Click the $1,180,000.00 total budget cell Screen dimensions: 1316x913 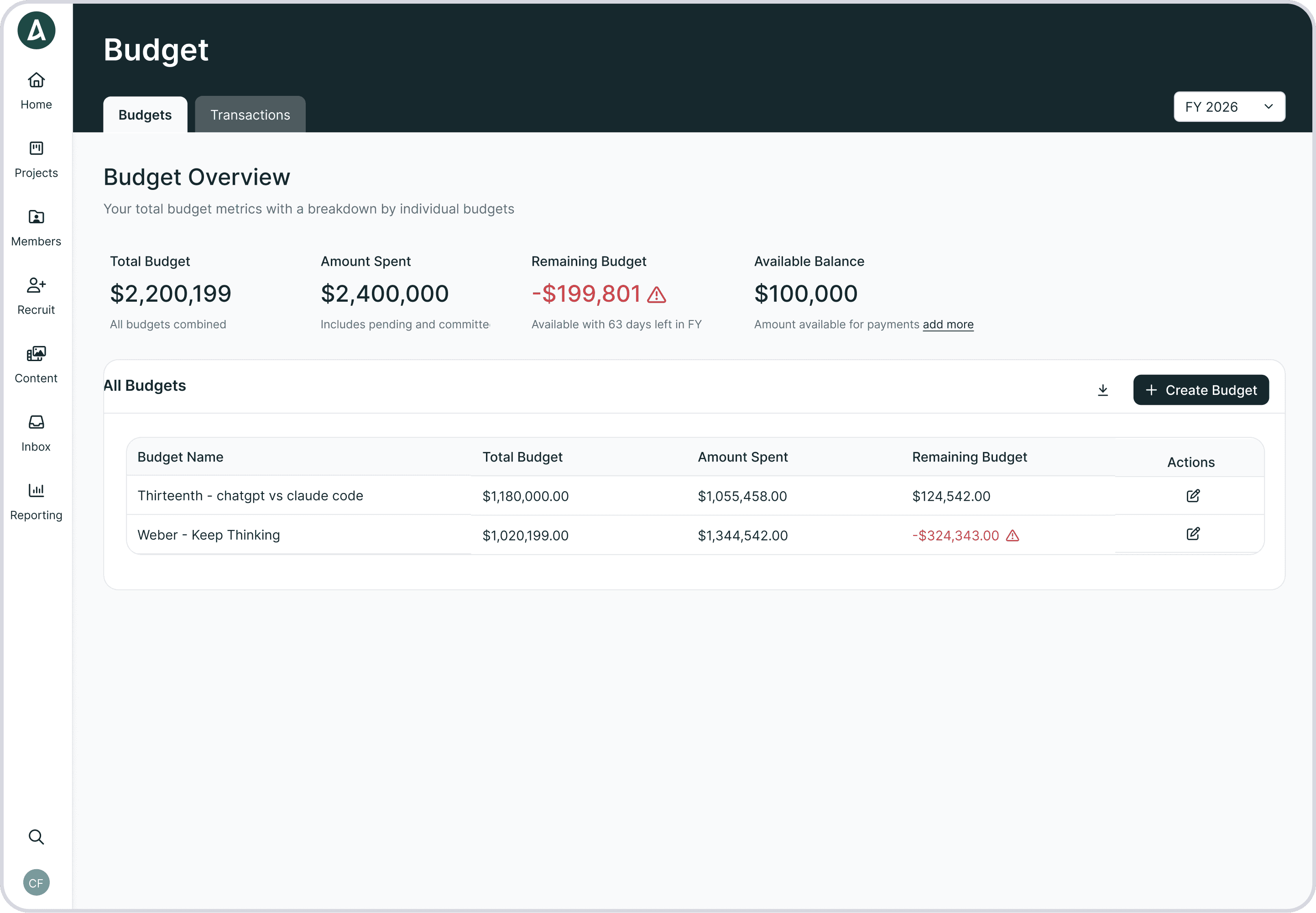coord(525,496)
